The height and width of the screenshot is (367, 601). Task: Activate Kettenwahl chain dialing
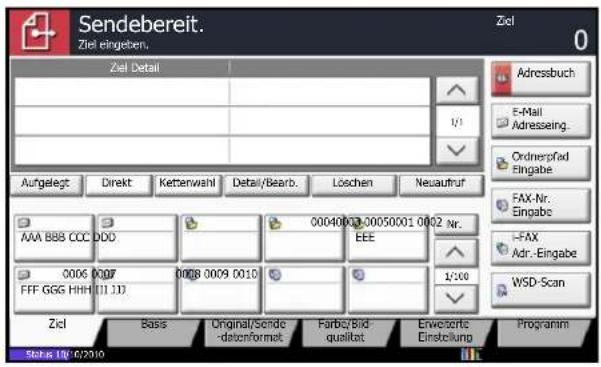click(188, 185)
